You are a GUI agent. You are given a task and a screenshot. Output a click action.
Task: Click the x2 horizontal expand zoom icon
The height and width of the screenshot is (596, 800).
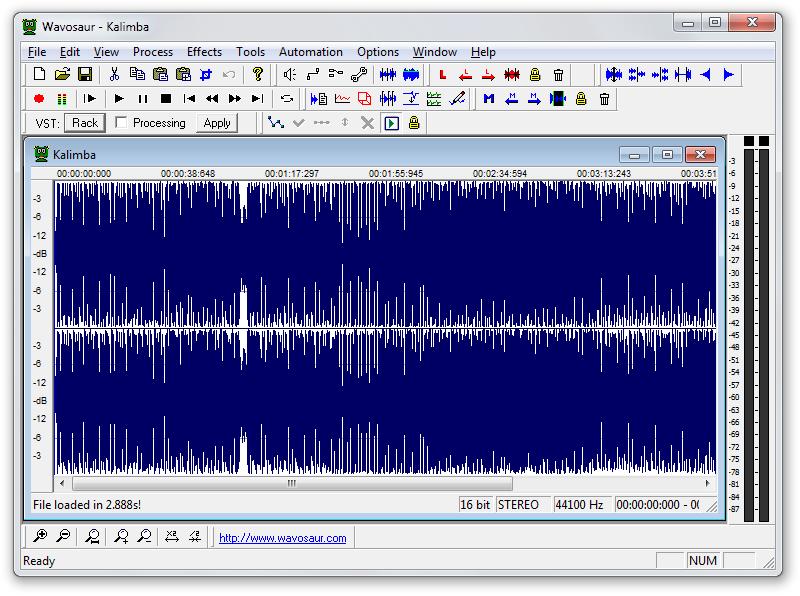[x=171, y=536]
